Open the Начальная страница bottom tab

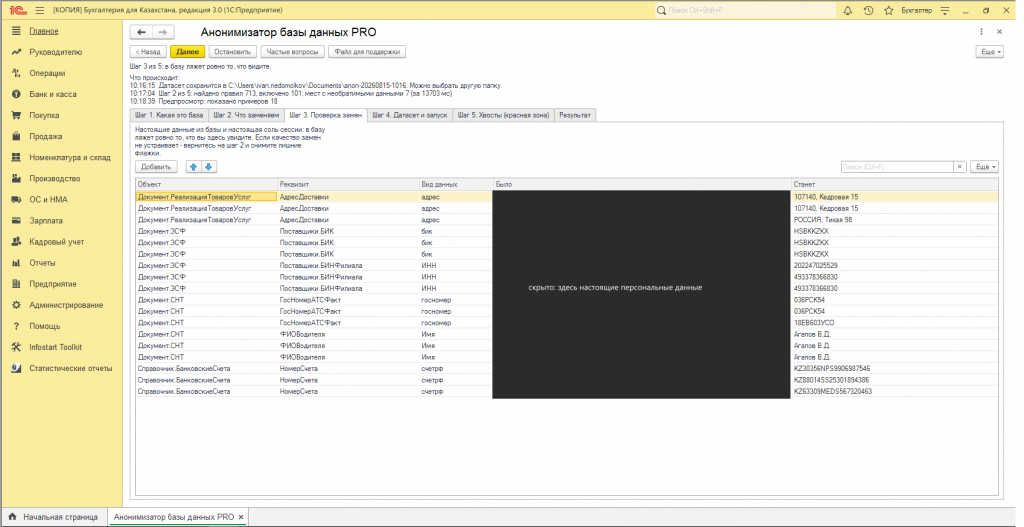(x=54, y=517)
